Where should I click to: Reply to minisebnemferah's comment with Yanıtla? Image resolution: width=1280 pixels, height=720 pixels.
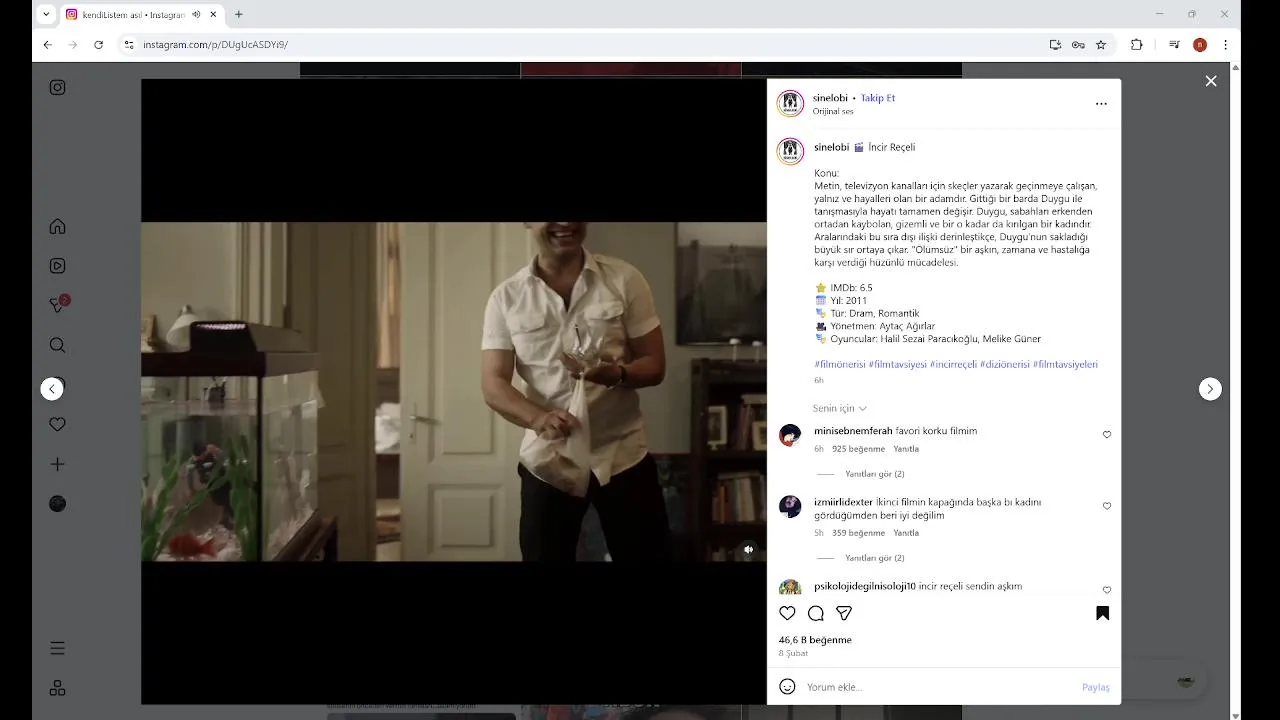[x=906, y=449]
